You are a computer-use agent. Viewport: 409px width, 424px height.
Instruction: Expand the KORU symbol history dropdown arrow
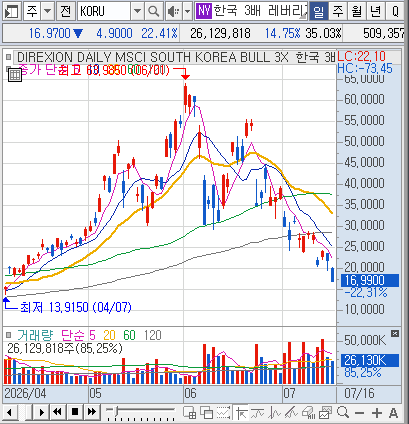[137, 11]
